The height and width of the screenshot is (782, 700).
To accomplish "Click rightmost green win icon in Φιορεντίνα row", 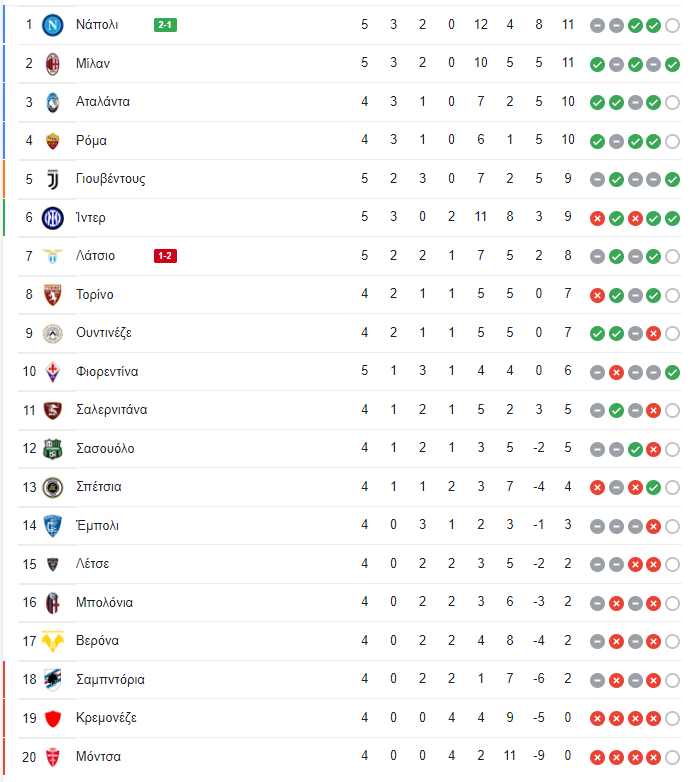I will click(672, 372).
